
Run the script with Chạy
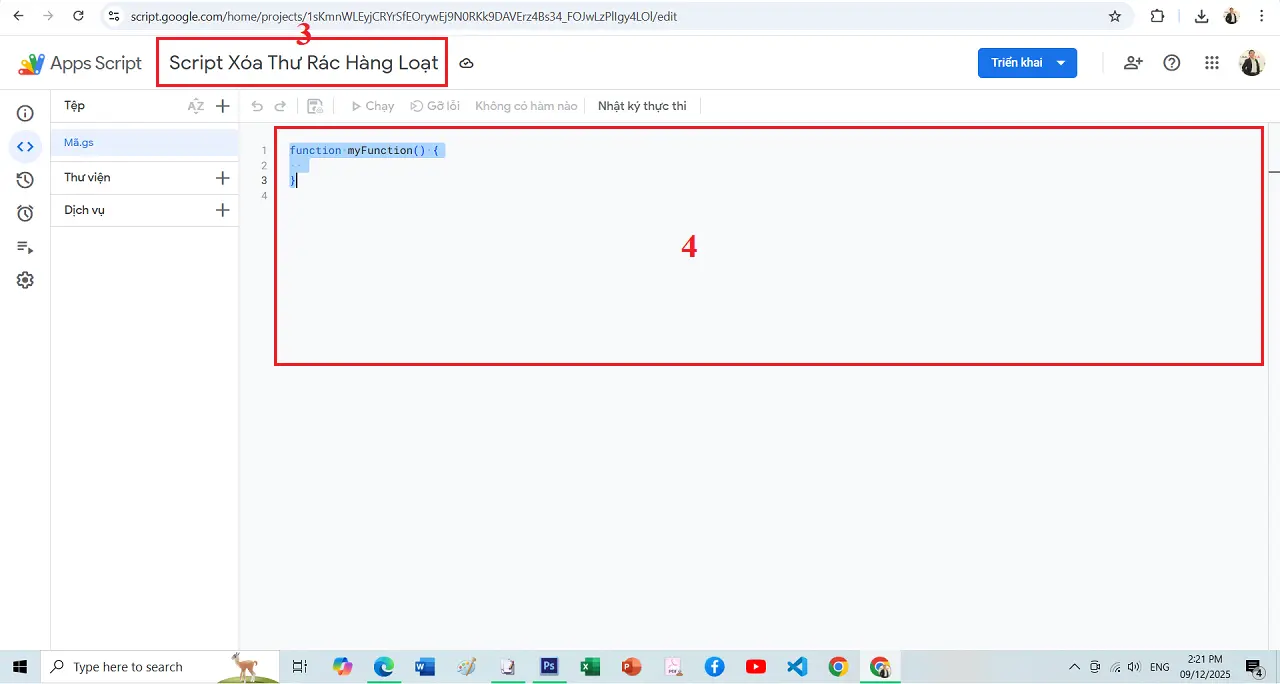pos(372,105)
